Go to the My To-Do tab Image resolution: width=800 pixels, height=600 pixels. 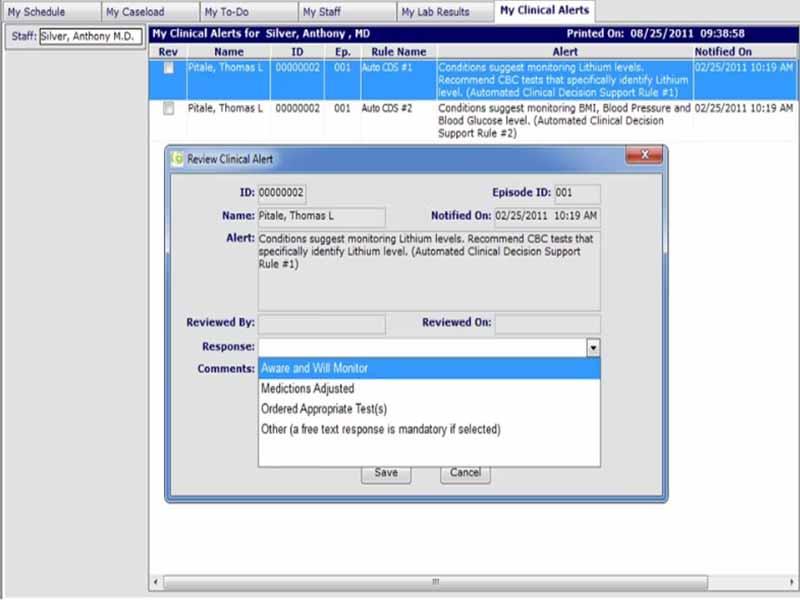(x=248, y=11)
